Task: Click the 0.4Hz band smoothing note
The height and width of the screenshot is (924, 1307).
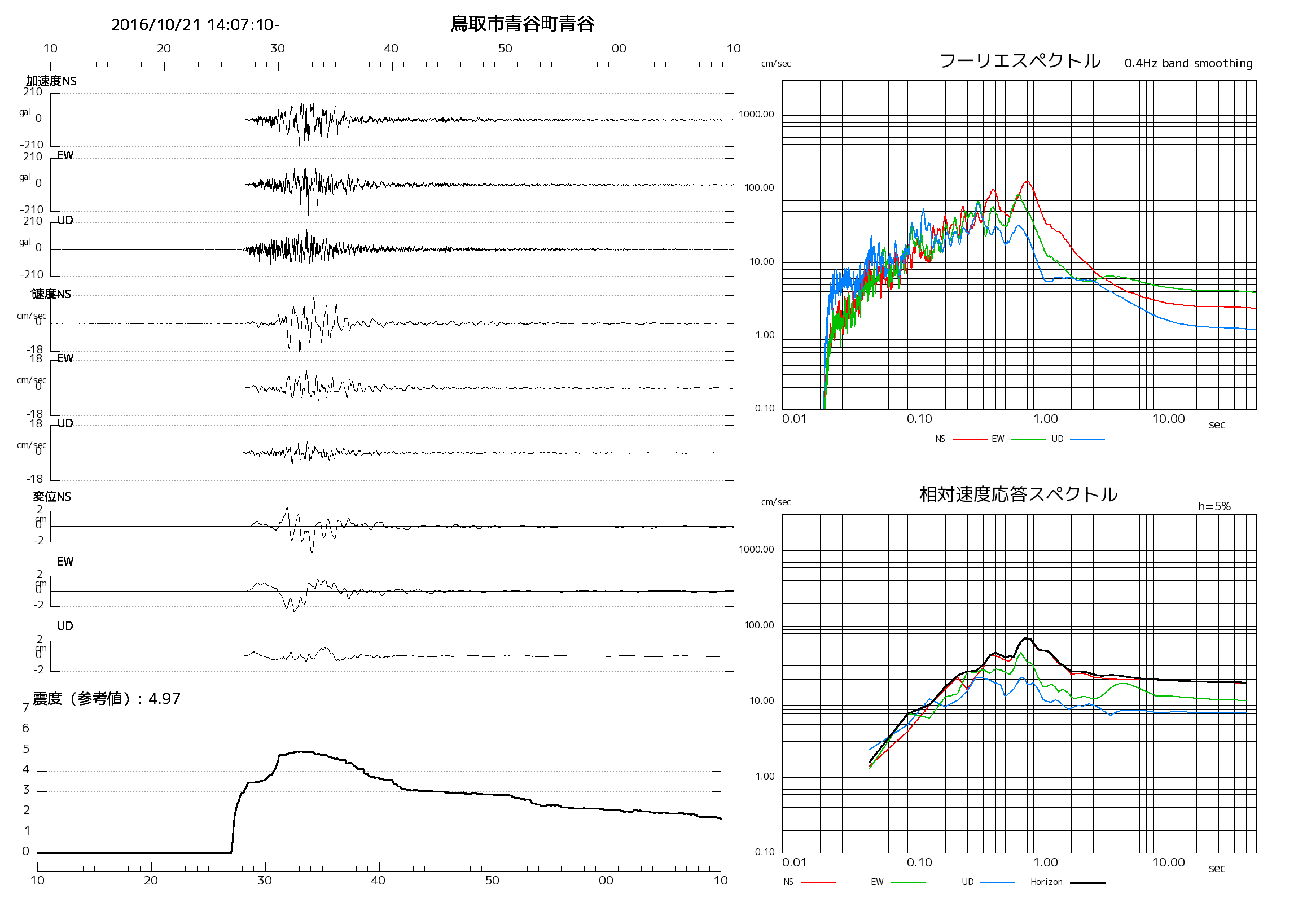Action: coord(1188,63)
